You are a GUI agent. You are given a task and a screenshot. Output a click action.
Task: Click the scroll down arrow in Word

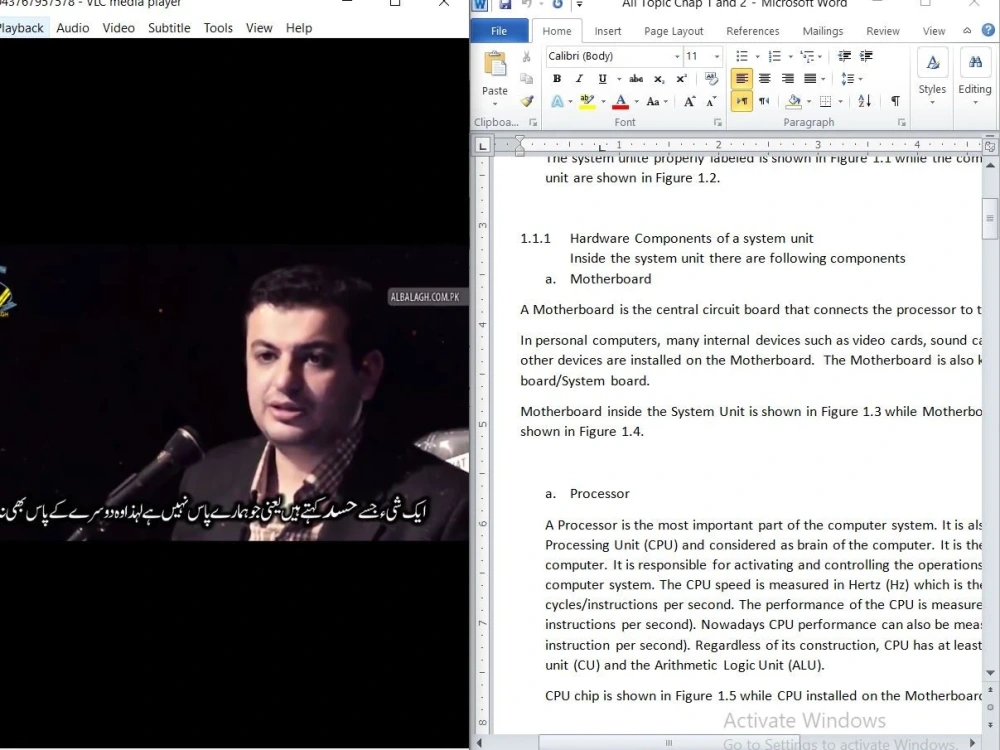[990, 673]
